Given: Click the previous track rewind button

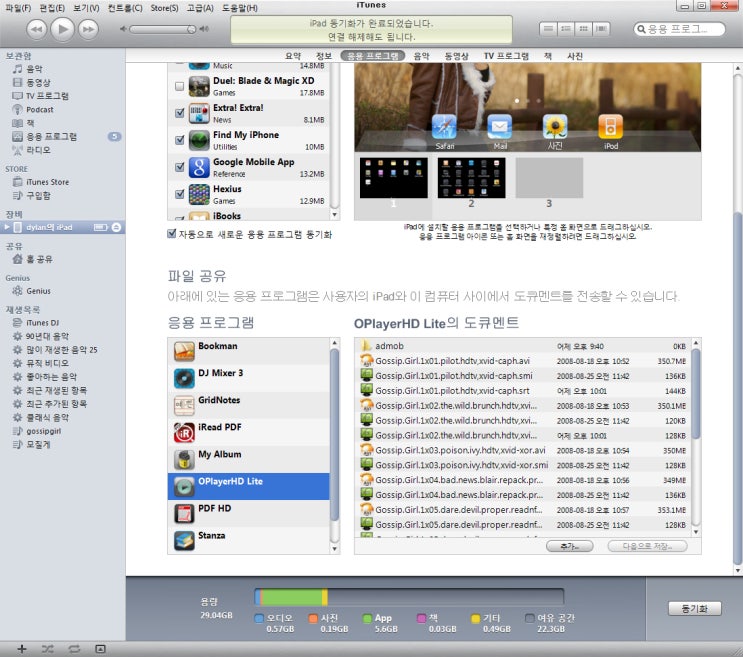Looking at the screenshot, I should tap(36, 29).
